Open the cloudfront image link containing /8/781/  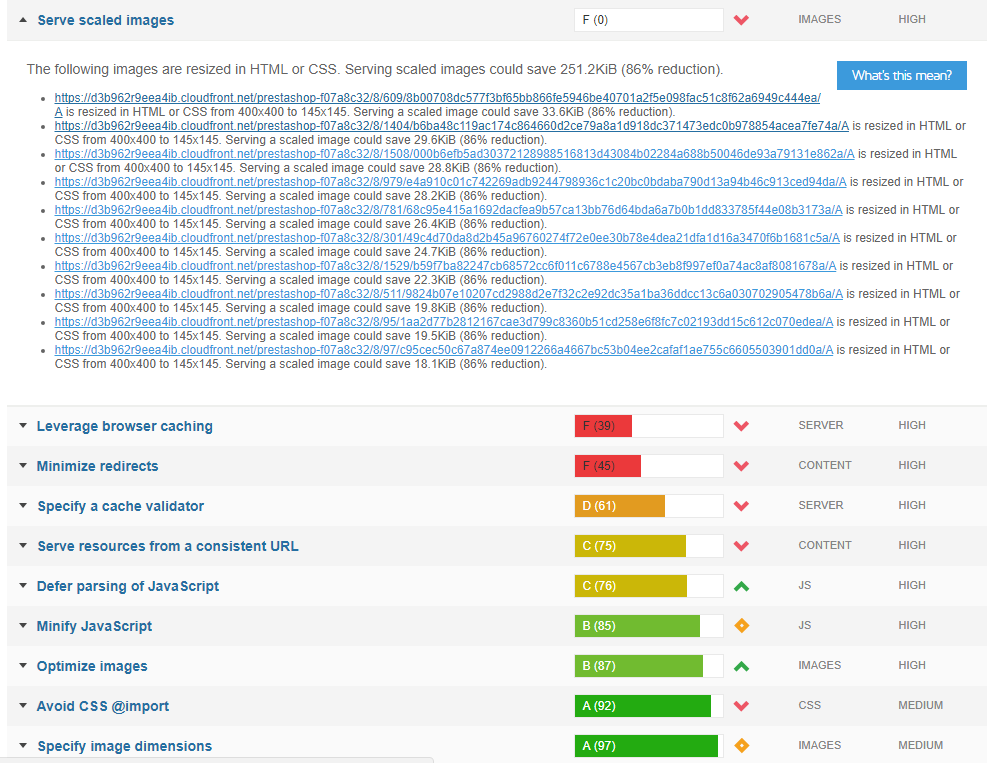click(448, 210)
